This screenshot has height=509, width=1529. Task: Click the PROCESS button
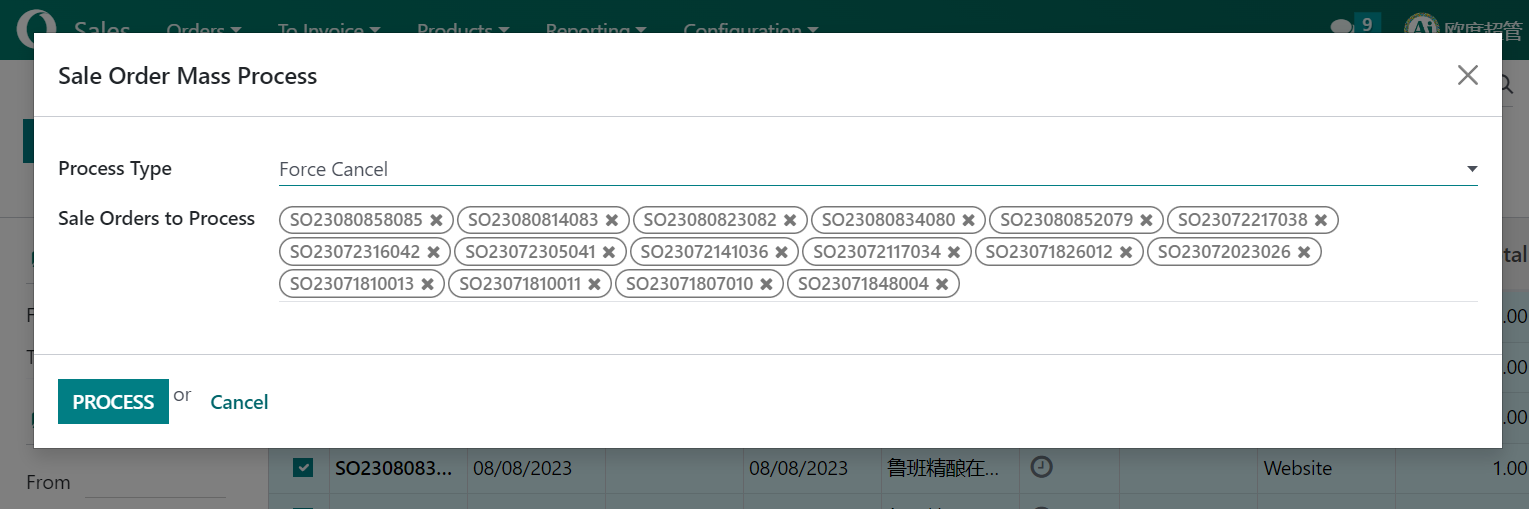113,402
